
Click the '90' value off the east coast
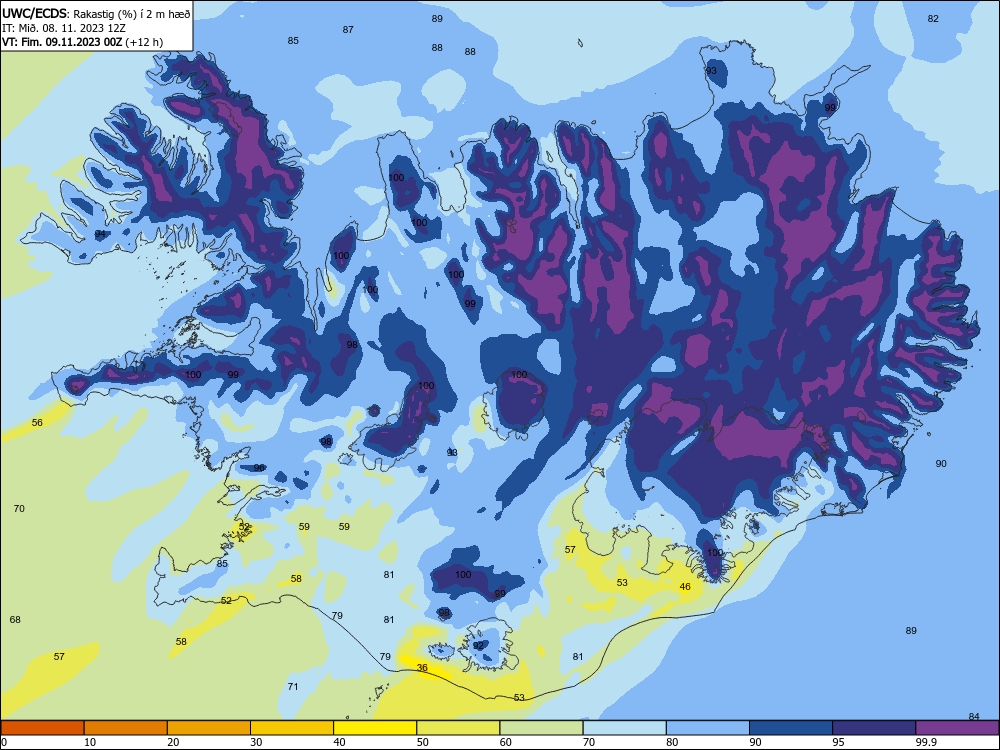pyautogui.click(x=941, y=464)
